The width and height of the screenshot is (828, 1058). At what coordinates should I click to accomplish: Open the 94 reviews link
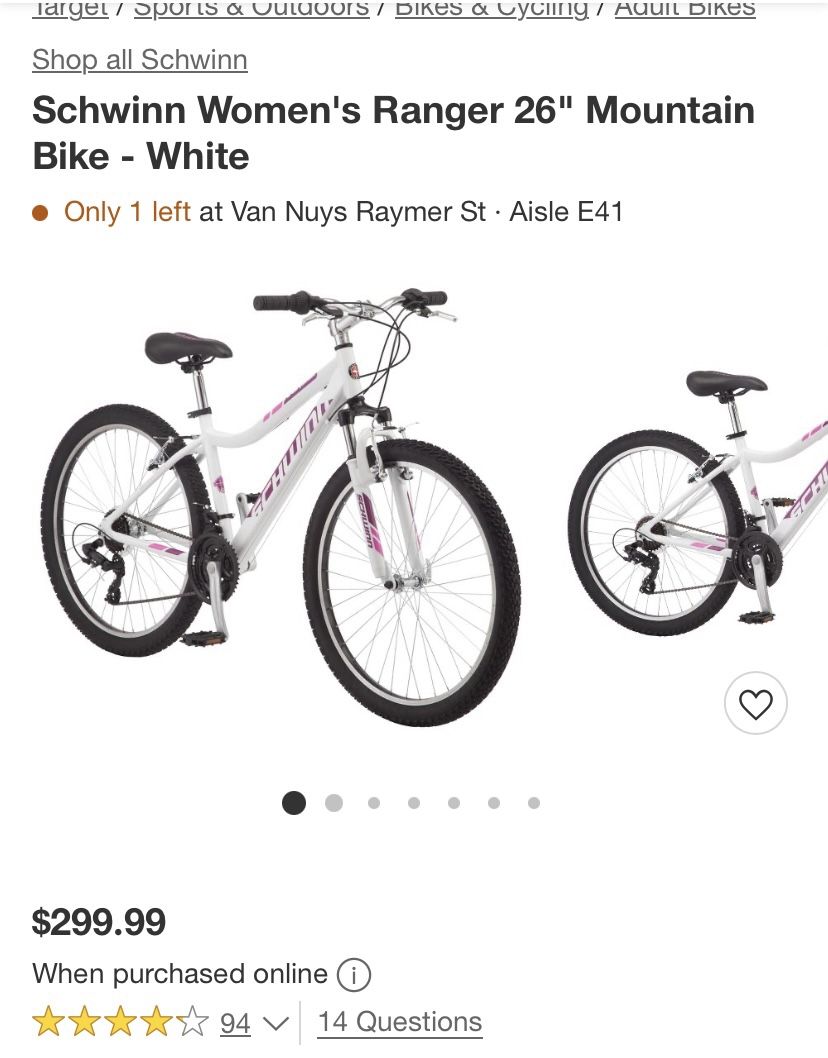coord(236,1023)
